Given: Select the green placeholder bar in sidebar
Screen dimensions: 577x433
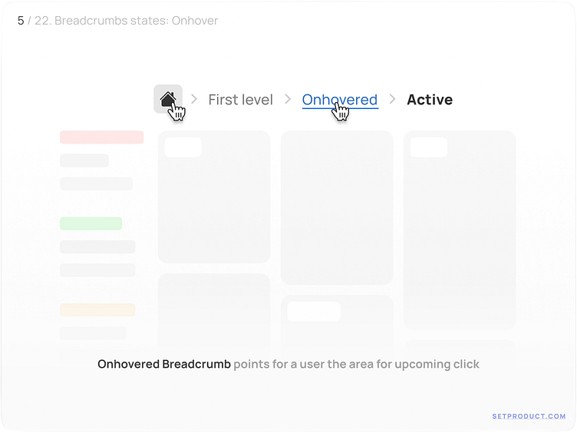Looking at the screenshot, I should (91, 224).
